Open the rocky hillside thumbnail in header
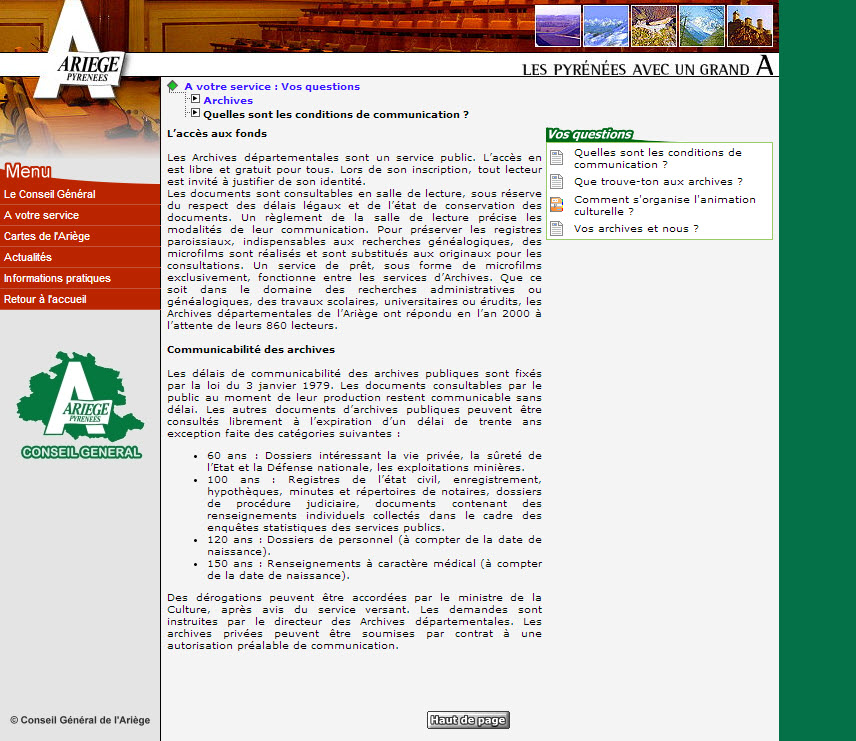 click(x=654, y=26)
